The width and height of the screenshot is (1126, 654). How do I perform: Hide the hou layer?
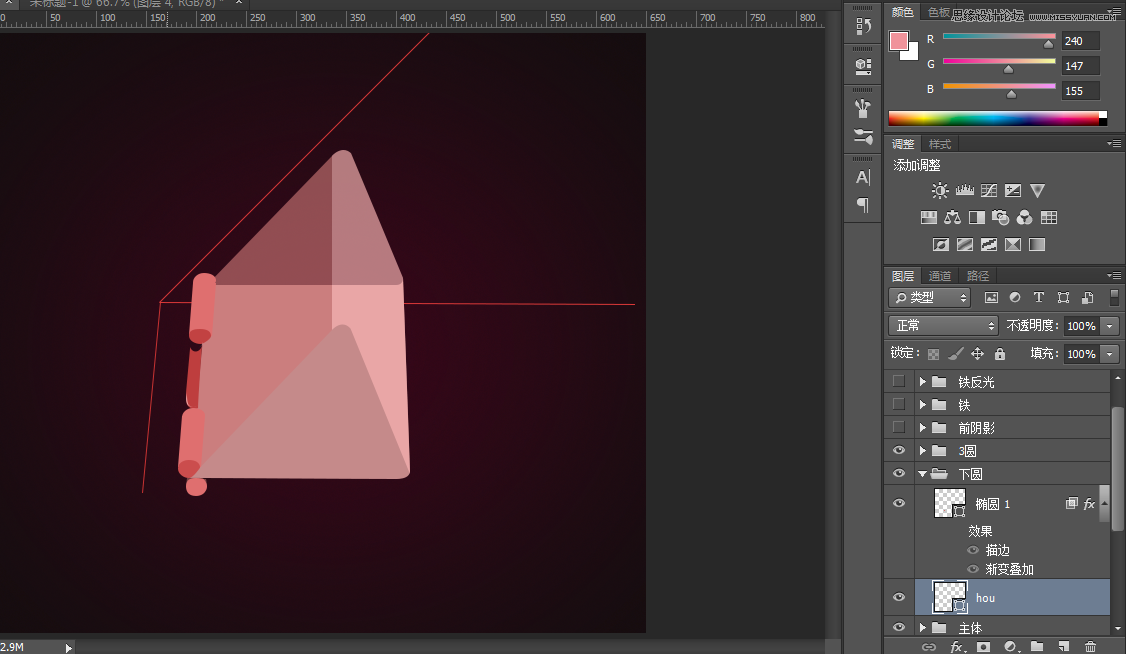click(x=898, y=597)
